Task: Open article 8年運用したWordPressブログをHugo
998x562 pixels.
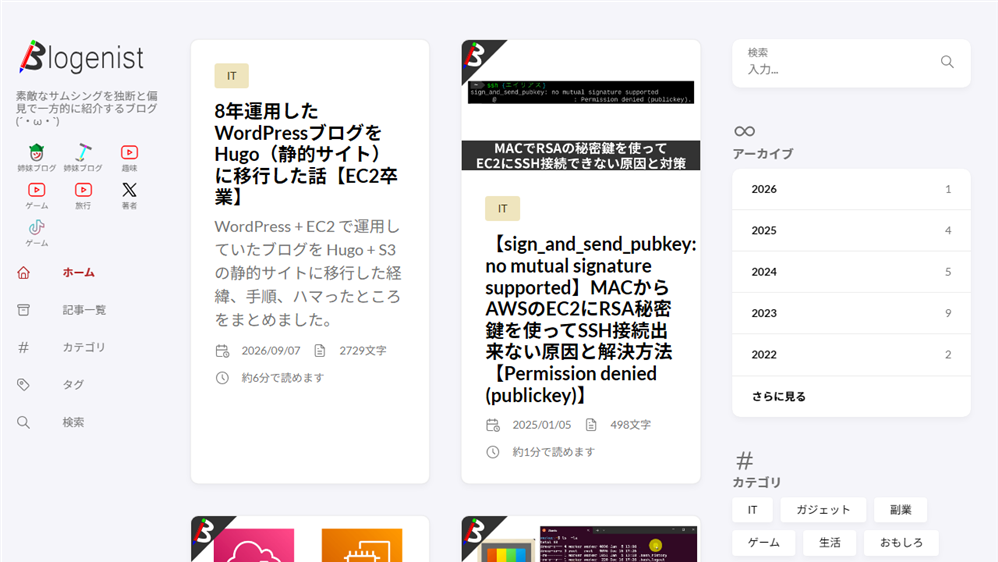Action: [307, 154]
